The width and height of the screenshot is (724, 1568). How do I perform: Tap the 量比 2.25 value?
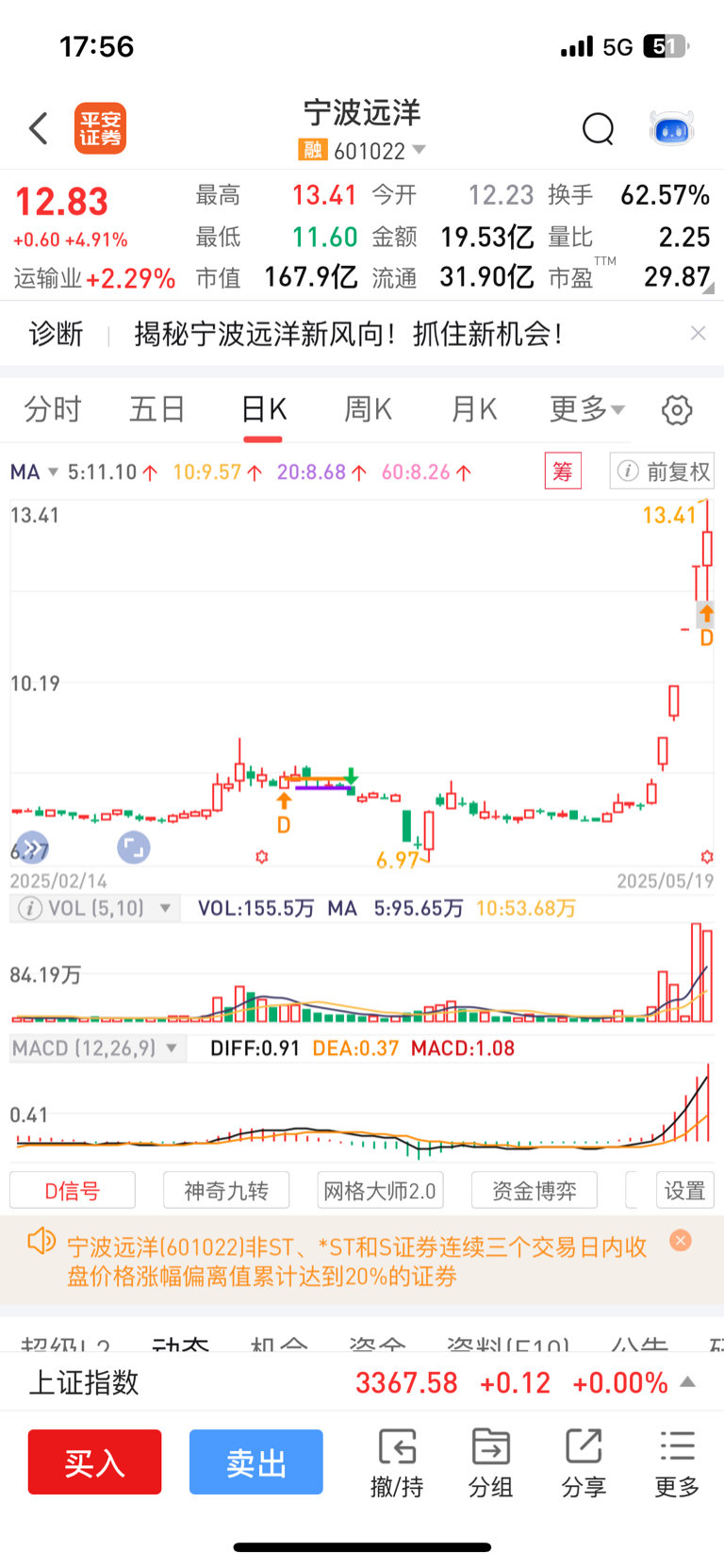[x=684, y=237]
